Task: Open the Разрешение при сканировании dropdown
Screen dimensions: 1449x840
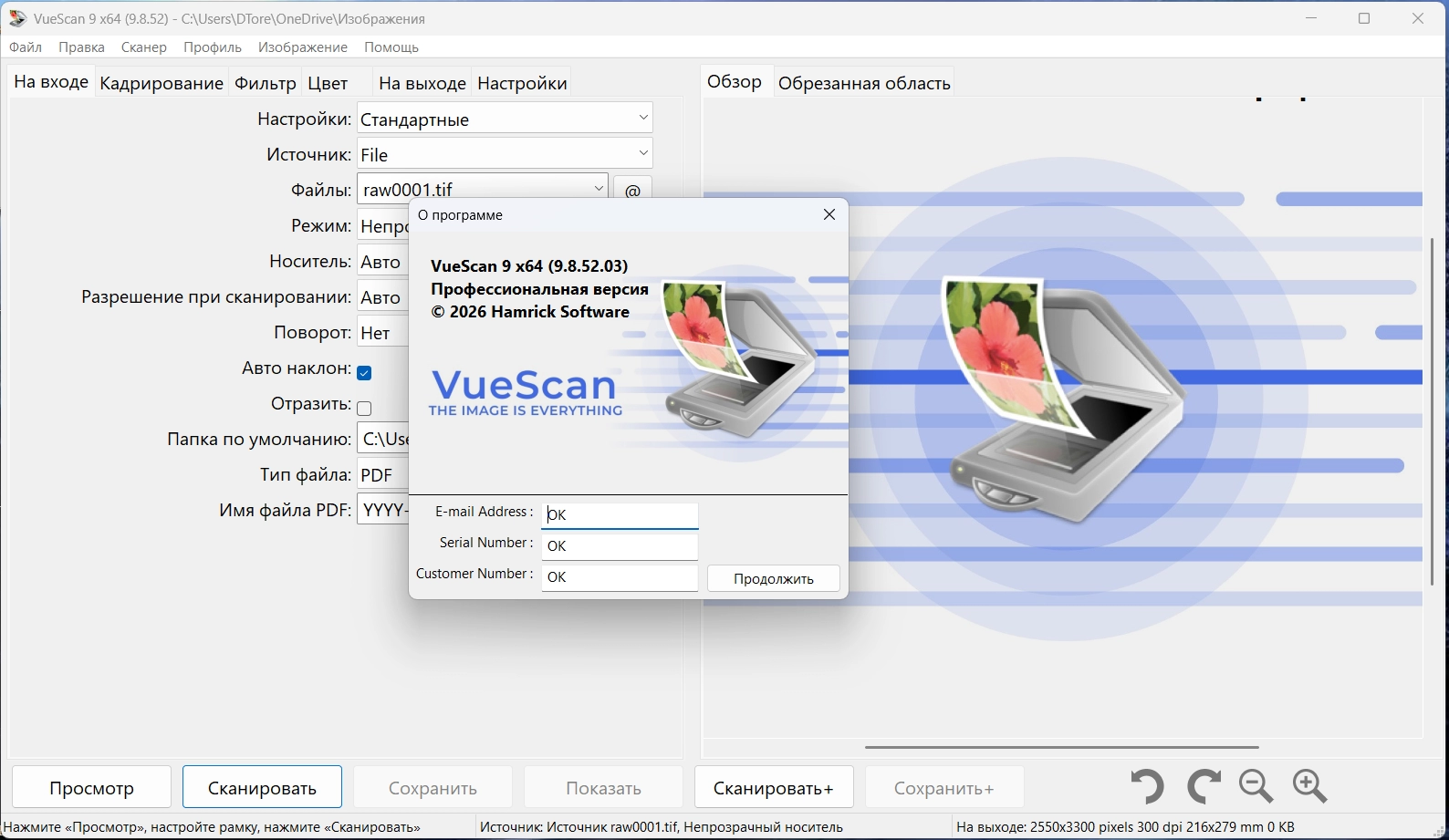Action: (383, 297)
